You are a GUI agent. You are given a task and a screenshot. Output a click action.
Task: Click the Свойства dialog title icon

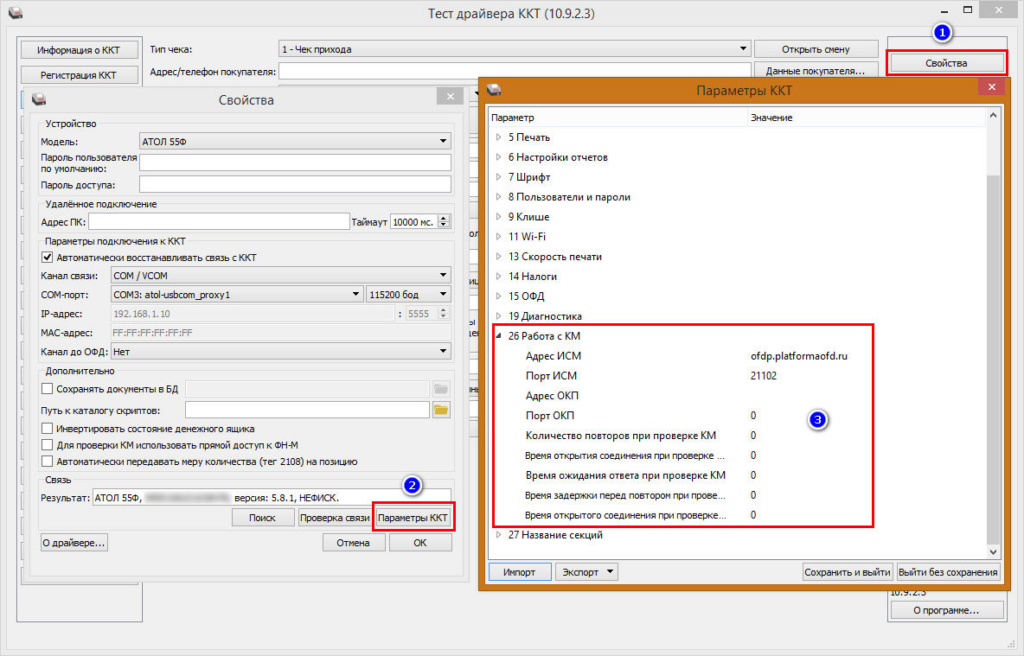coord(39,99)
